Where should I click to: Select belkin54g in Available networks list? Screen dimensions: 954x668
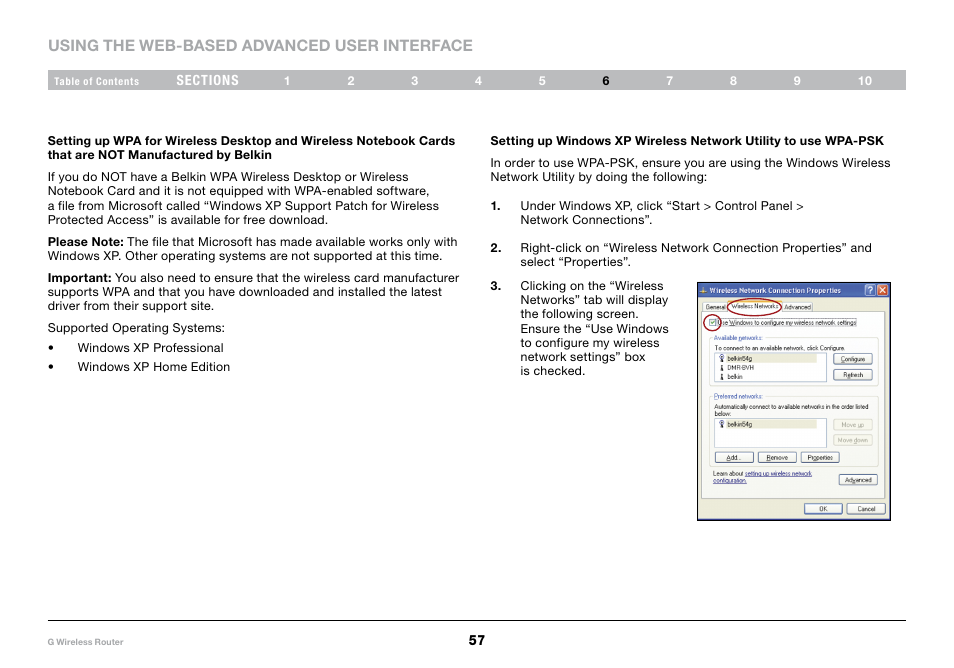point(767,358)
